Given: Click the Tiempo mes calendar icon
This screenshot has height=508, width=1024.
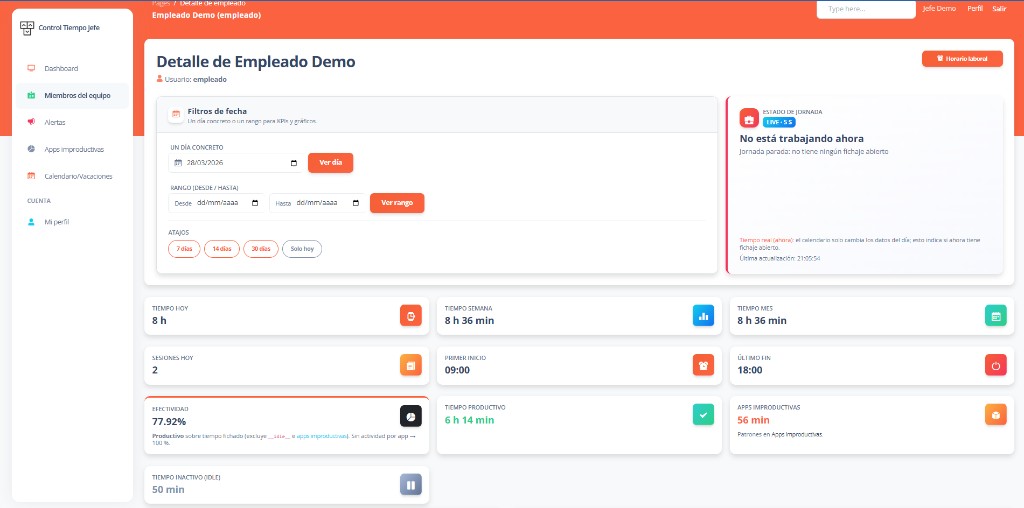Looking at the screenshot, I should [996, 316].
